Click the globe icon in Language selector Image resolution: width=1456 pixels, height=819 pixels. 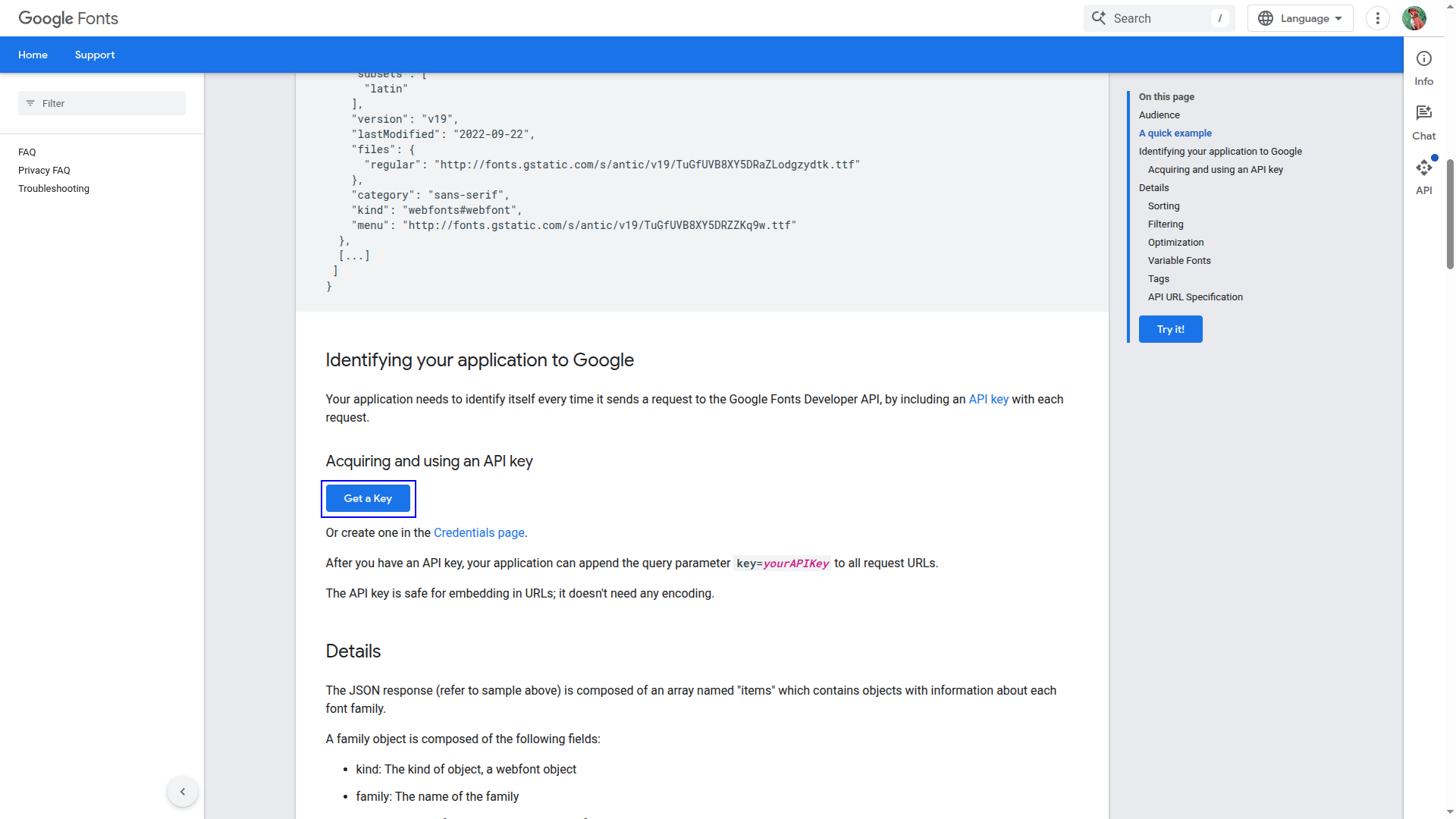pos(1265,18)
